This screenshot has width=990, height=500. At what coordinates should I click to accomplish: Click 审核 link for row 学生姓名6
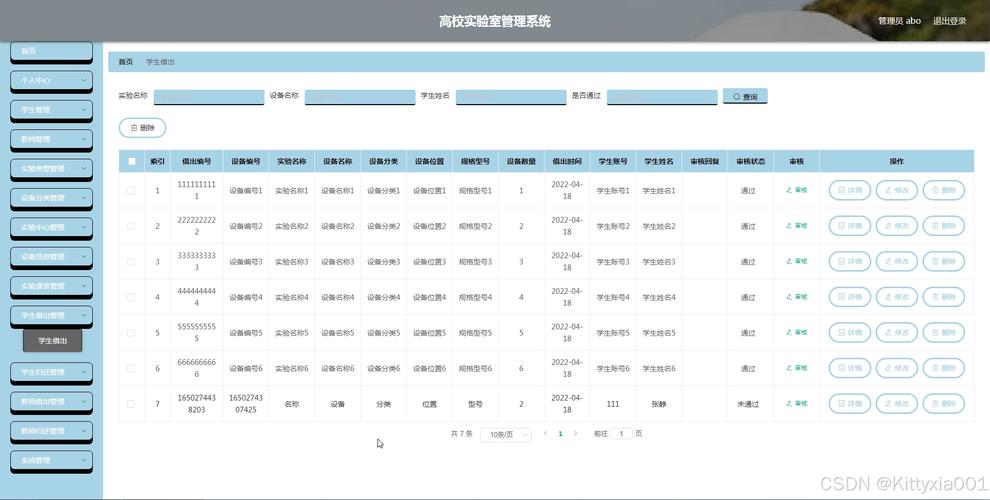[797, 368]
